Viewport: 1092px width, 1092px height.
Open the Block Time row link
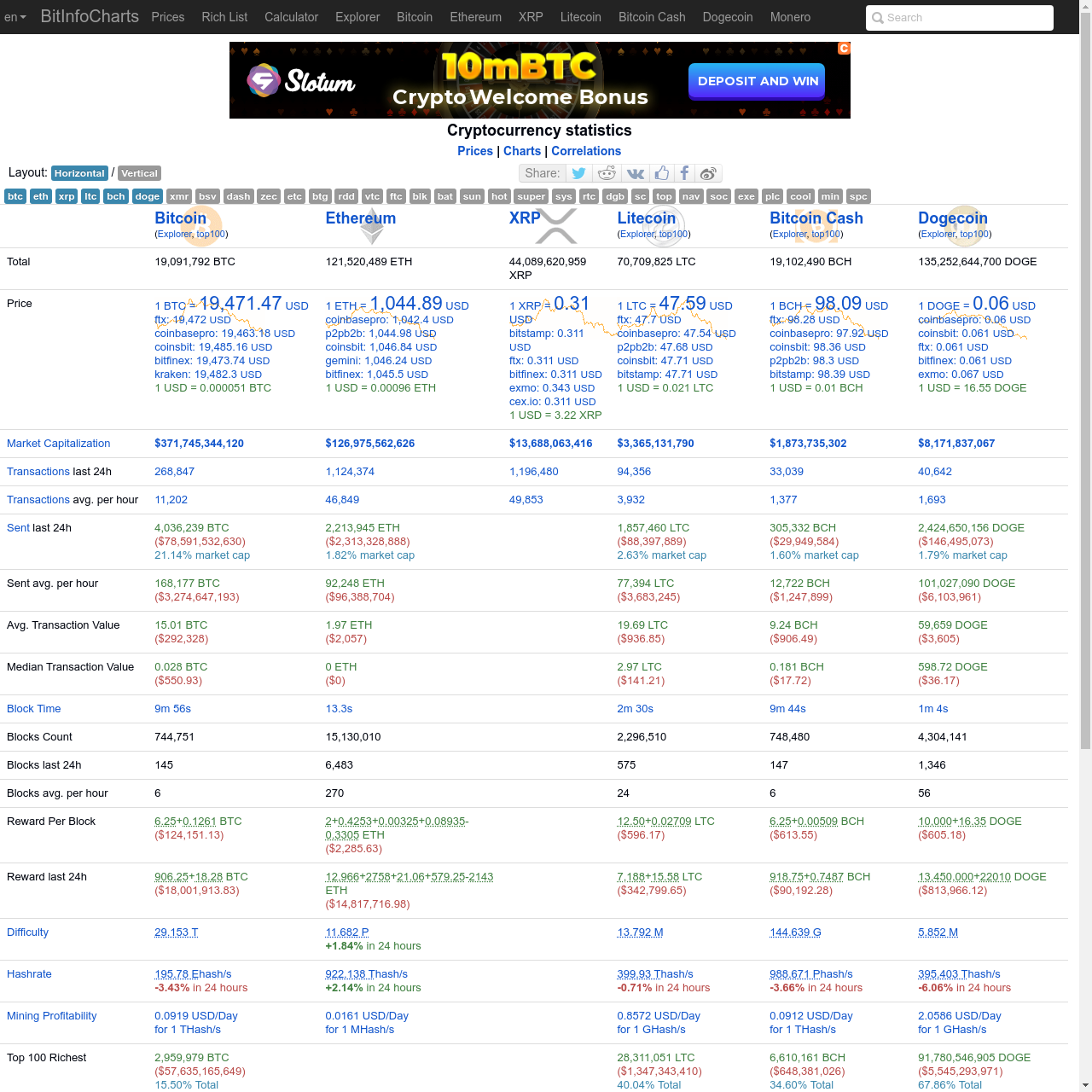click(x=33, y=709)
